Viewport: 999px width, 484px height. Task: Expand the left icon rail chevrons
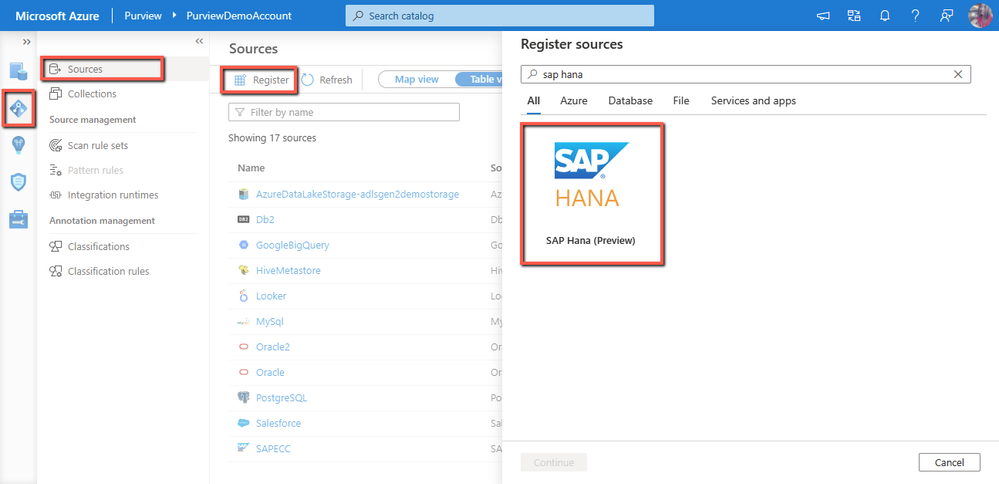(26, 42)
